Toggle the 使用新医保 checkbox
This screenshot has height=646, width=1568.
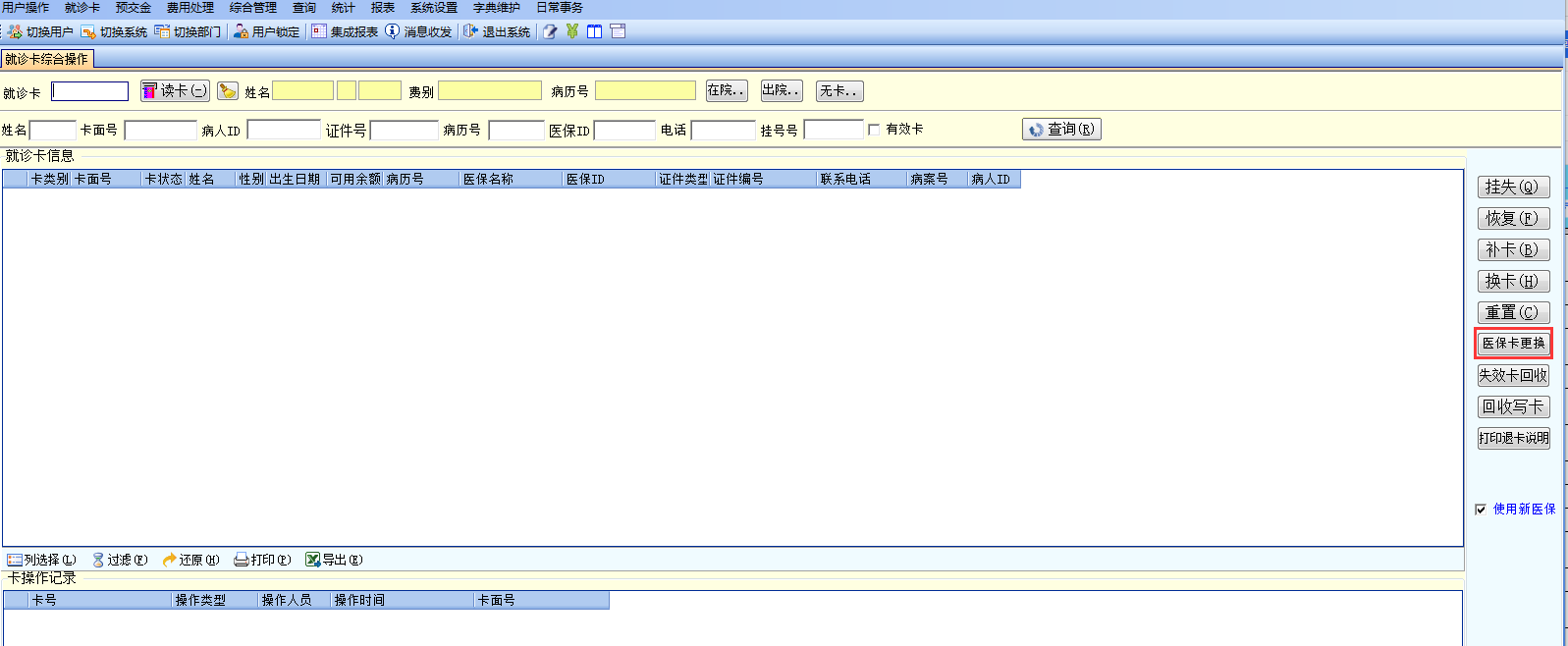(x=1481, y=510)
